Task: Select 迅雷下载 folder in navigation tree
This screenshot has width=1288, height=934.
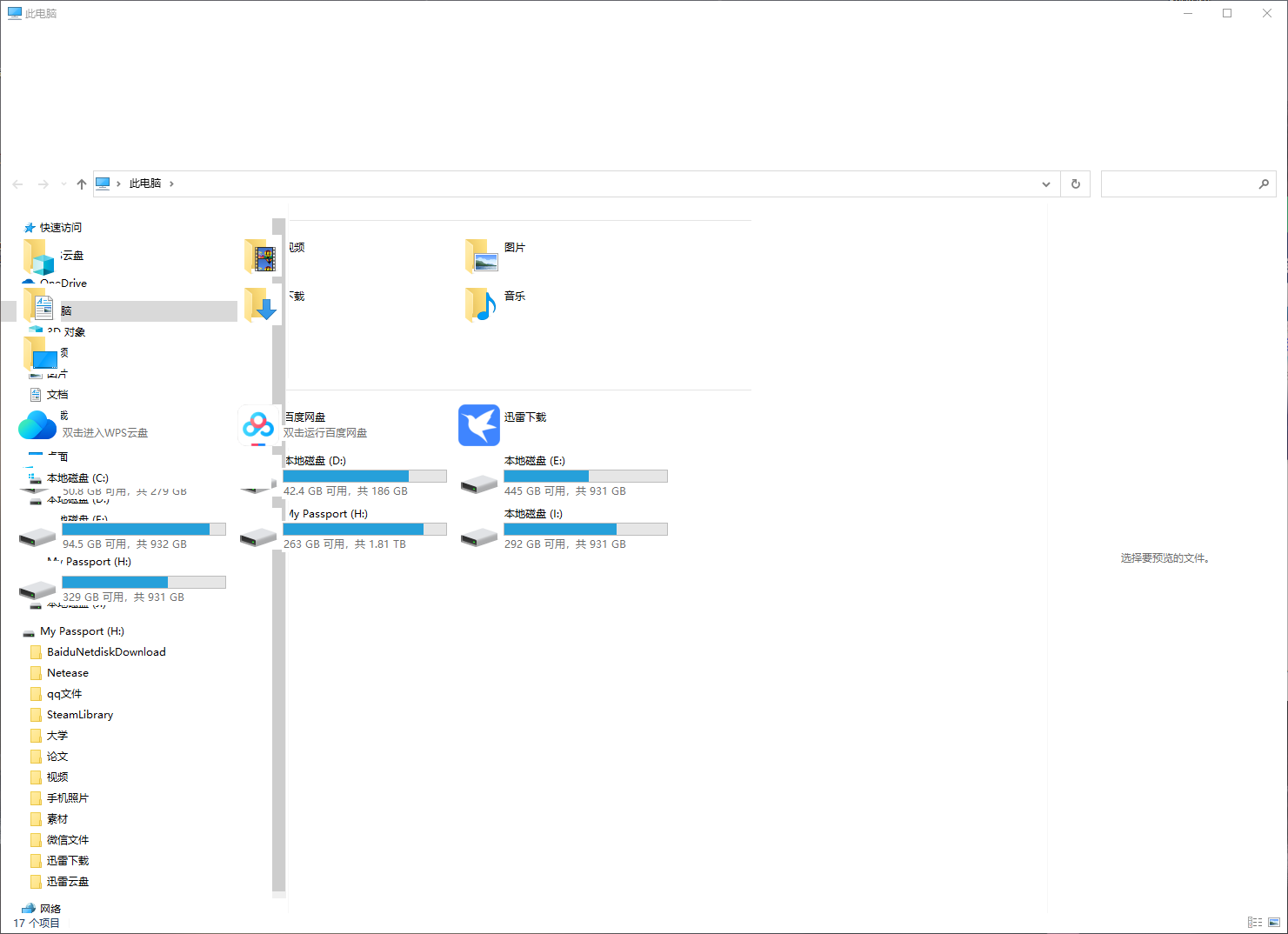Action: pyautogui.click(x=68, y=861)
